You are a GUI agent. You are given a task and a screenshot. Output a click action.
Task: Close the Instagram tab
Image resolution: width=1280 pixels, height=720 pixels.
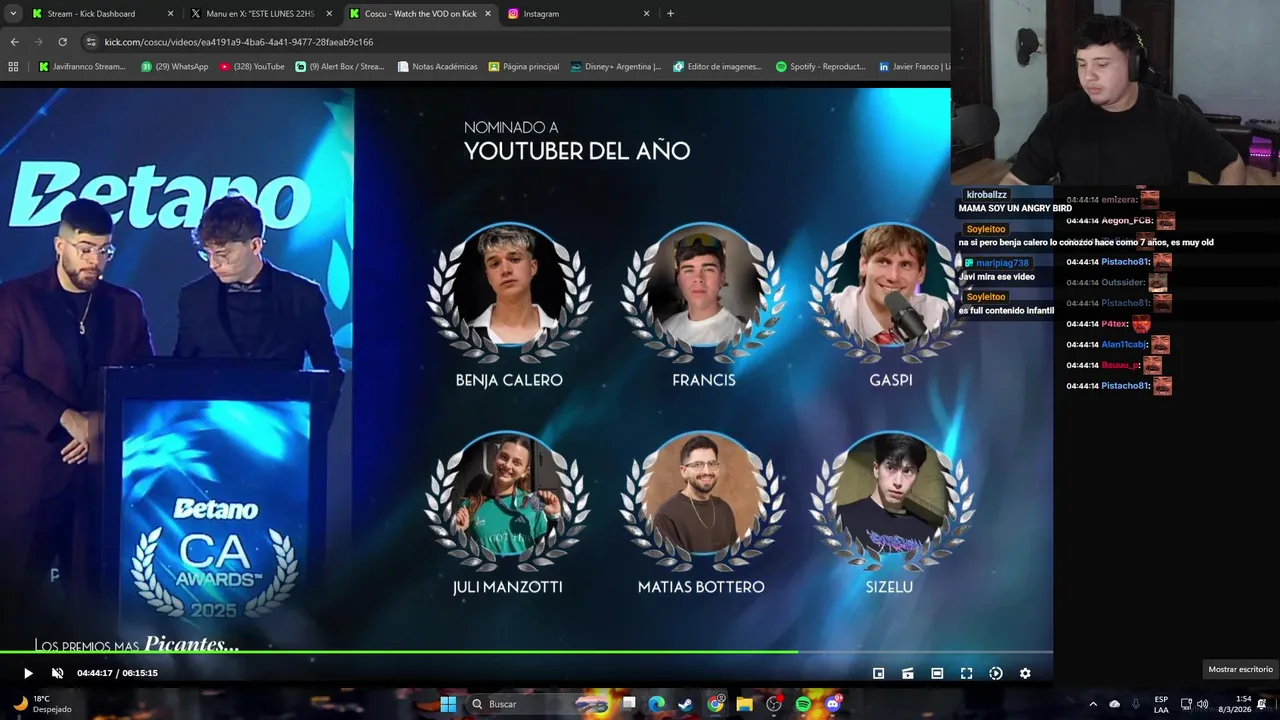click(x=646, y=14)
